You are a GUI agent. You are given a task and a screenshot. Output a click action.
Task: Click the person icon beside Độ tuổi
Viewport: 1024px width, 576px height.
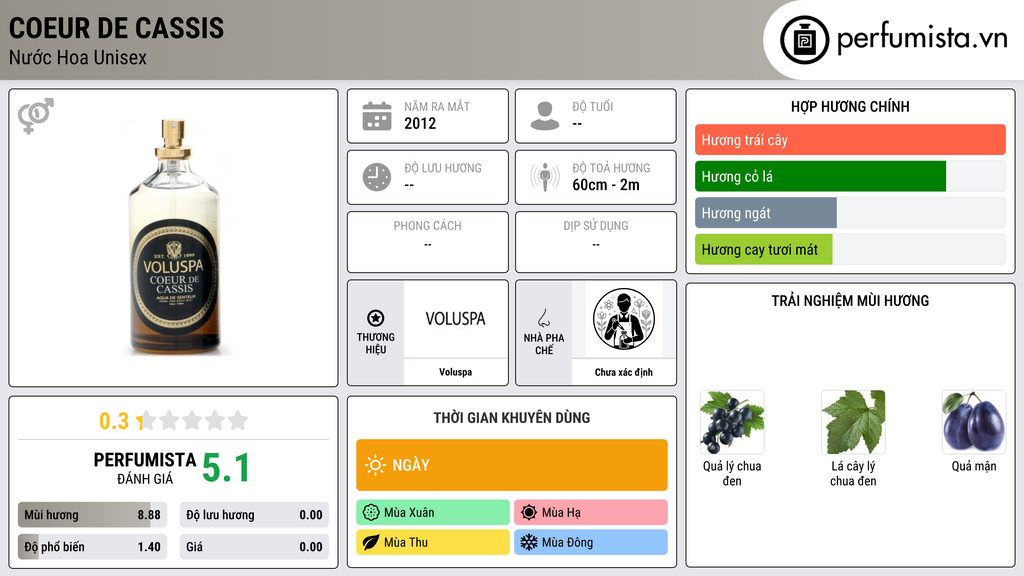point(545,116)
